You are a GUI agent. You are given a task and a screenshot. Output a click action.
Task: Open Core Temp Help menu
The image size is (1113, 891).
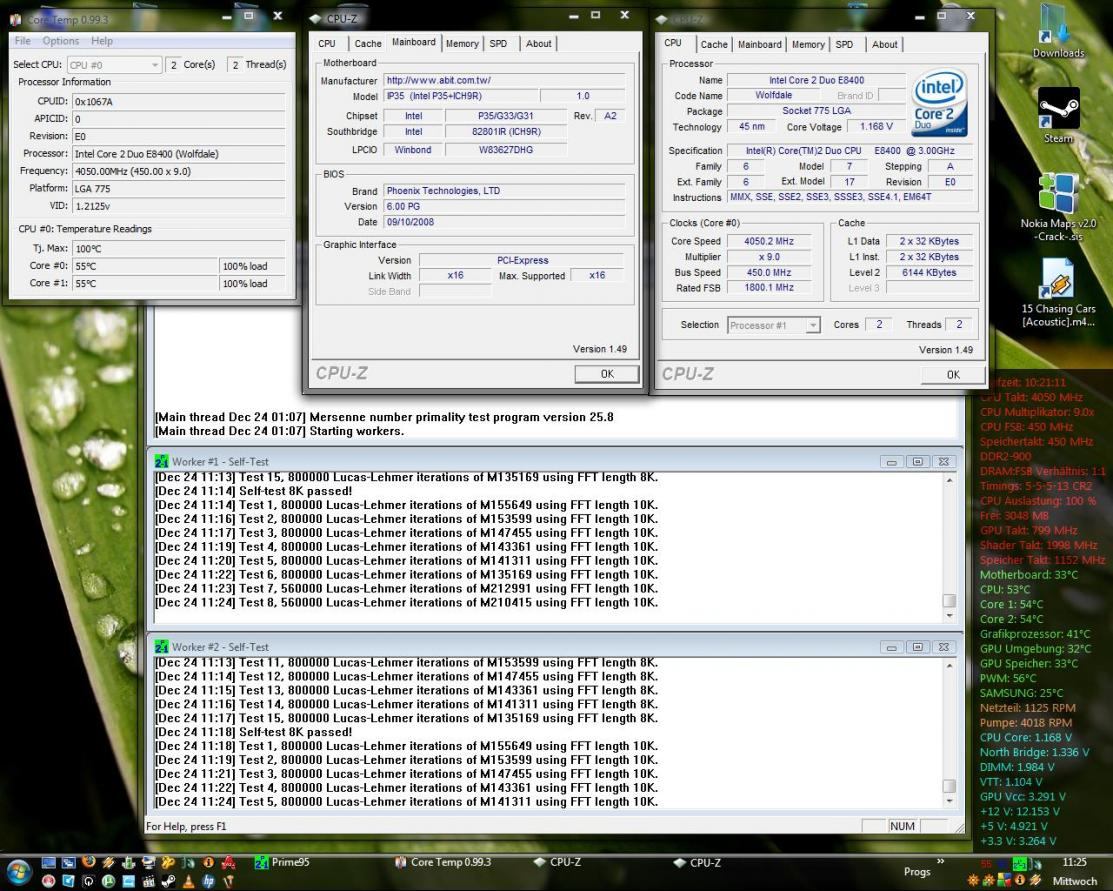[102, 41]
